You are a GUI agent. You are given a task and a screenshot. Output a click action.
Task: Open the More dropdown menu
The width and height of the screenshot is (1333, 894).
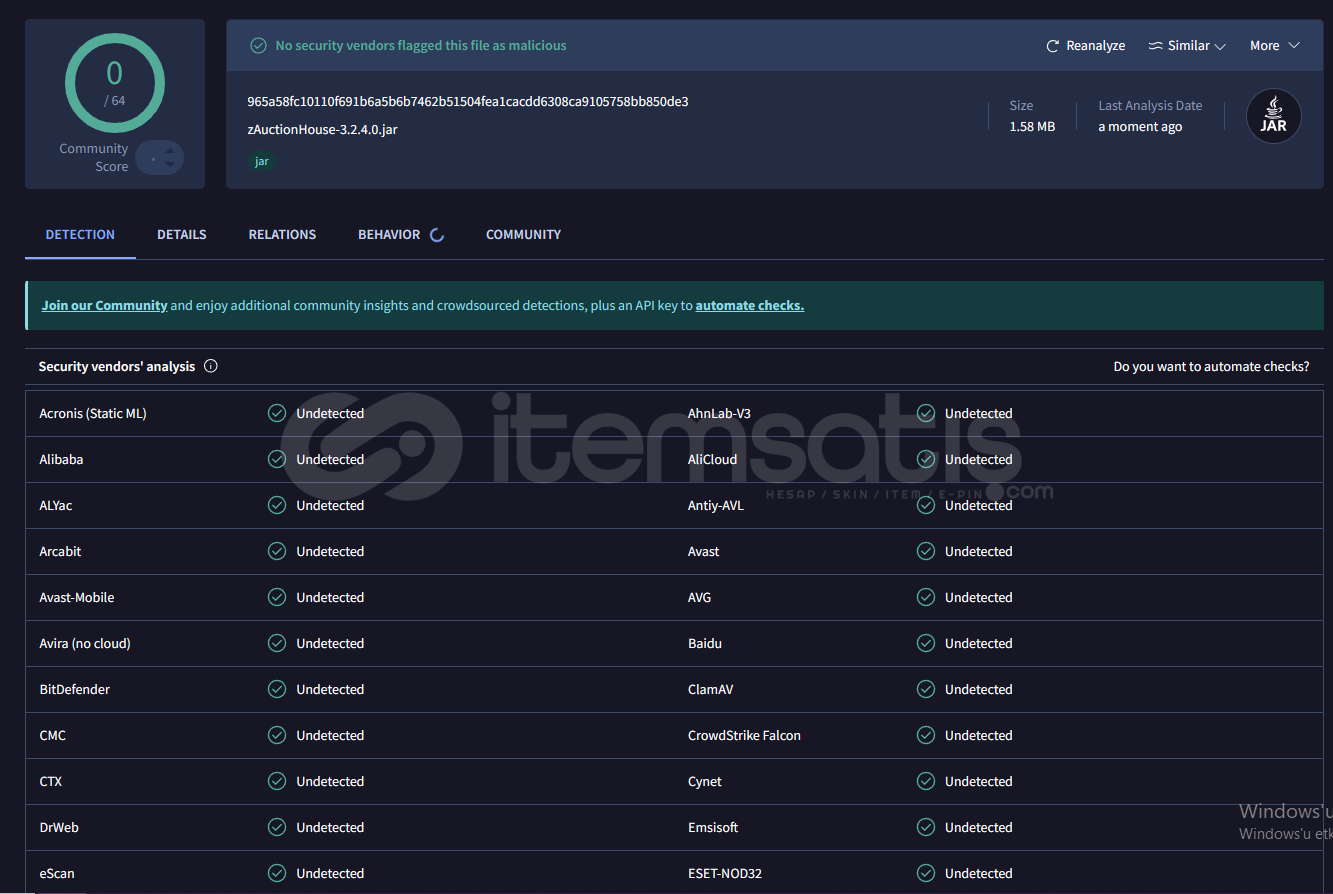click(1275, 46)
